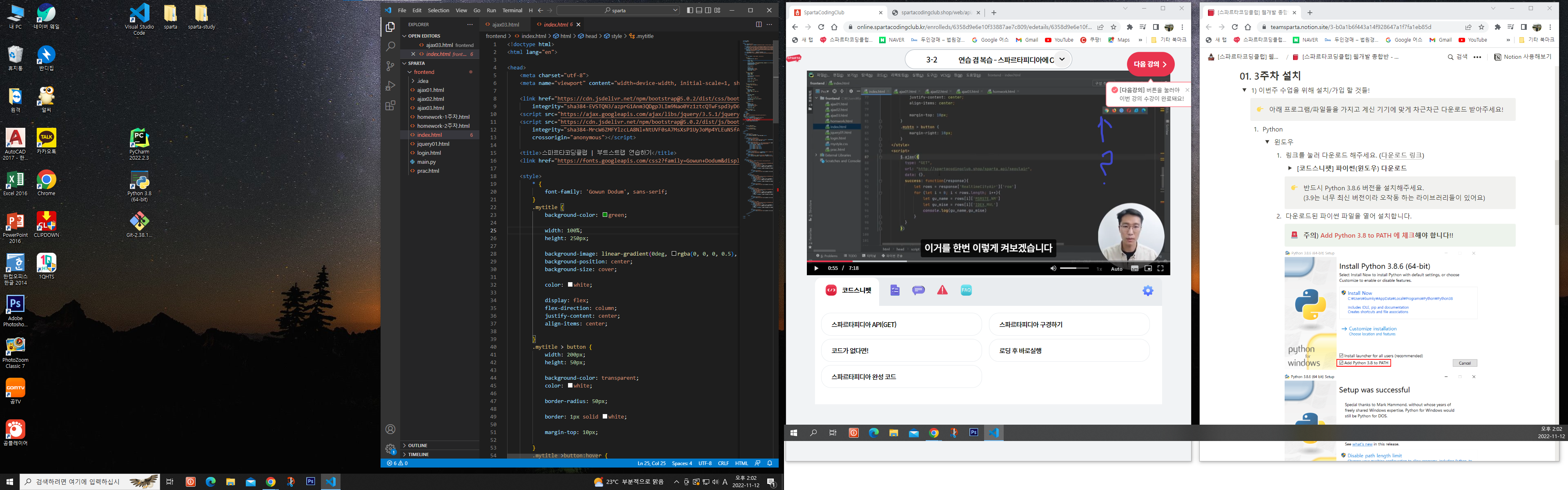Open Run and Debug view in VS Code
The width and height of the screenshot is (1568, 490).
click(x=390, y=86)
